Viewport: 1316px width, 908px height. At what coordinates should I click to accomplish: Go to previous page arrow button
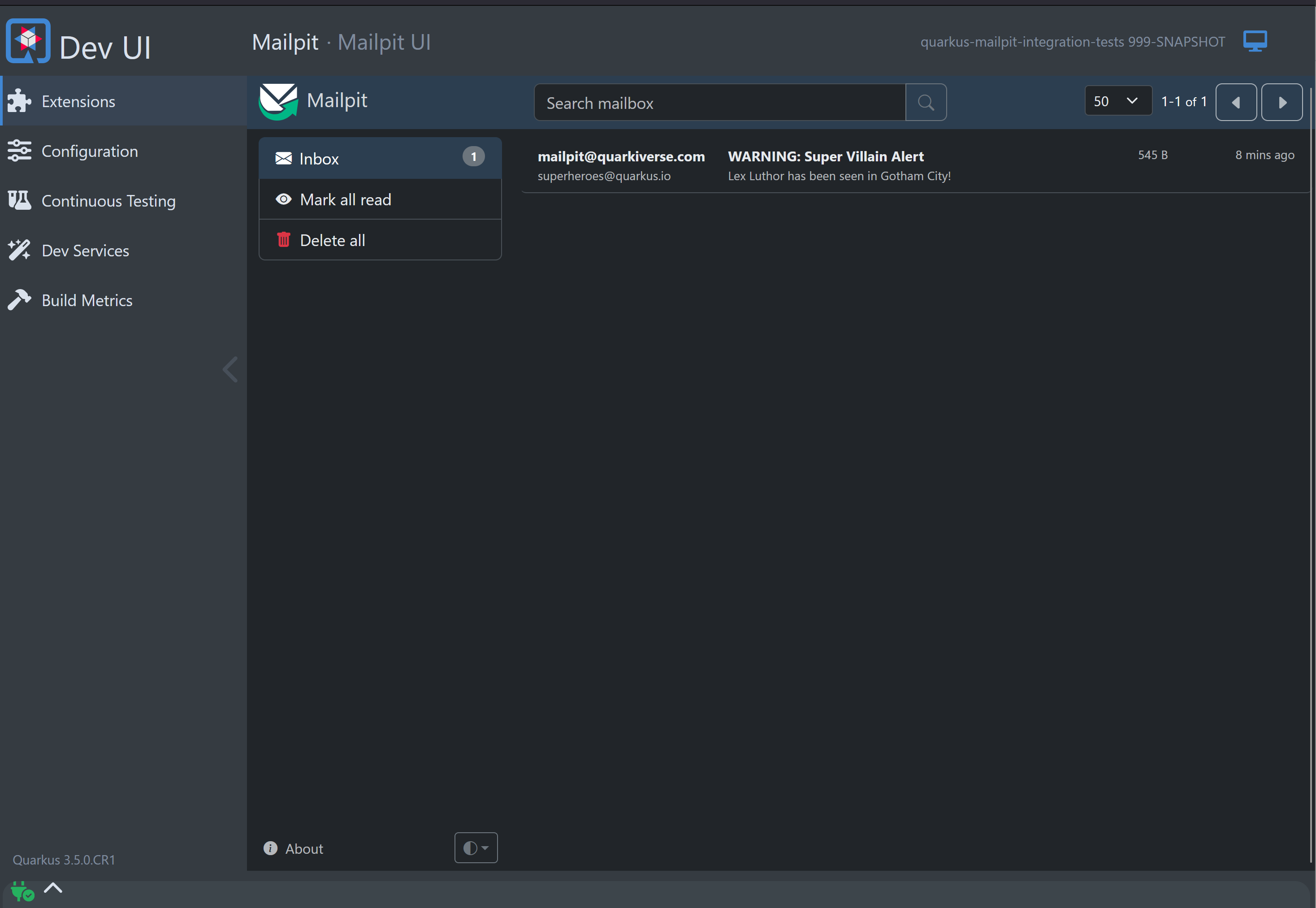[x=1236, y=102]
